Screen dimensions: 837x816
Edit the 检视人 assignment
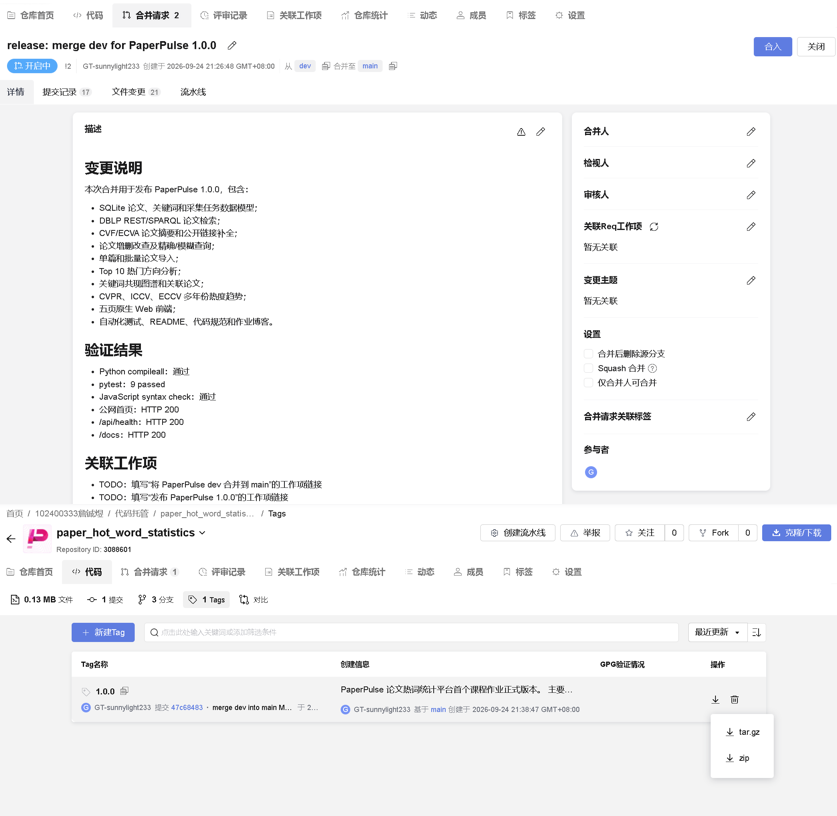pos(751,163)
